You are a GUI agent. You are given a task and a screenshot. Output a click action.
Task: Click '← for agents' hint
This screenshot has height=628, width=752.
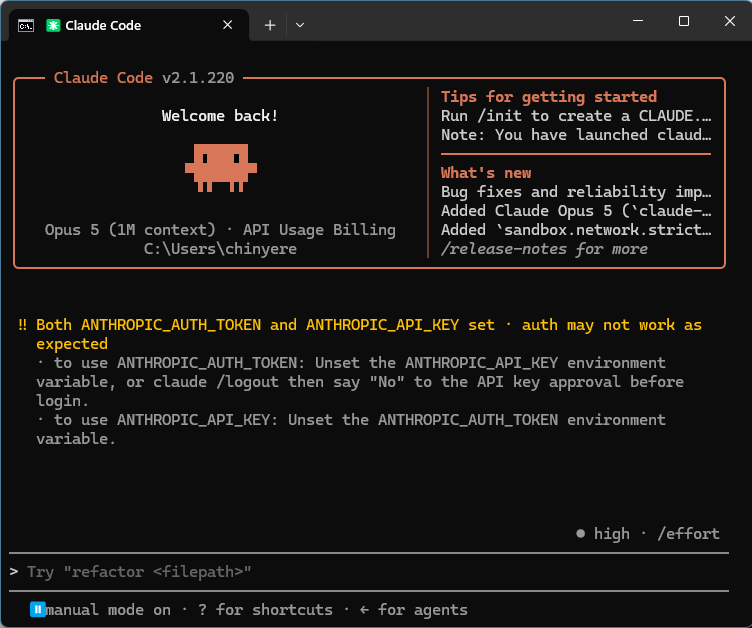(413, 609)
